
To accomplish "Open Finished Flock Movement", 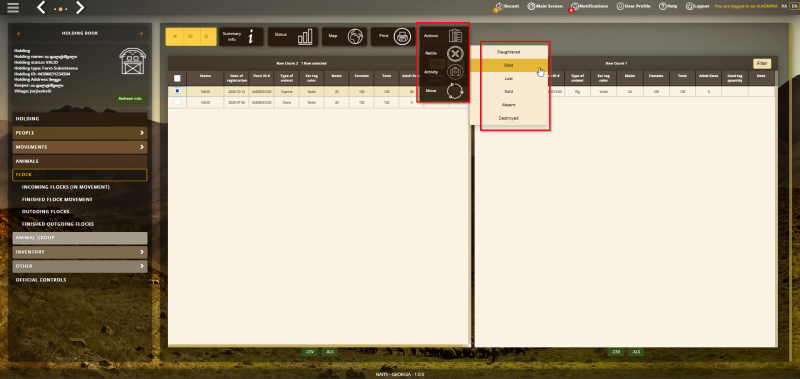I will [57, 199].
